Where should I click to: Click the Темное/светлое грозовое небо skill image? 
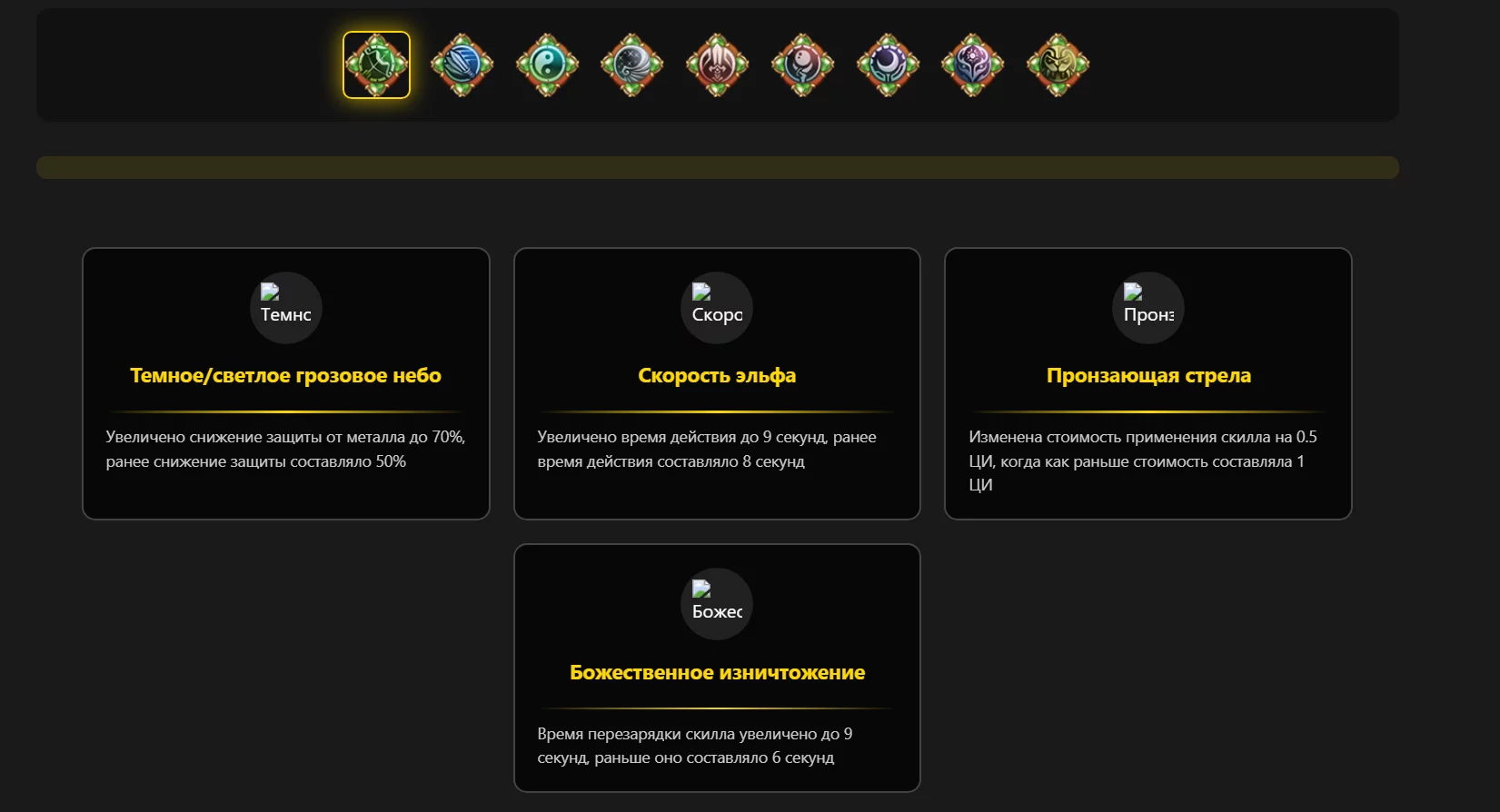pyautogui.click(x=285, y=308)
